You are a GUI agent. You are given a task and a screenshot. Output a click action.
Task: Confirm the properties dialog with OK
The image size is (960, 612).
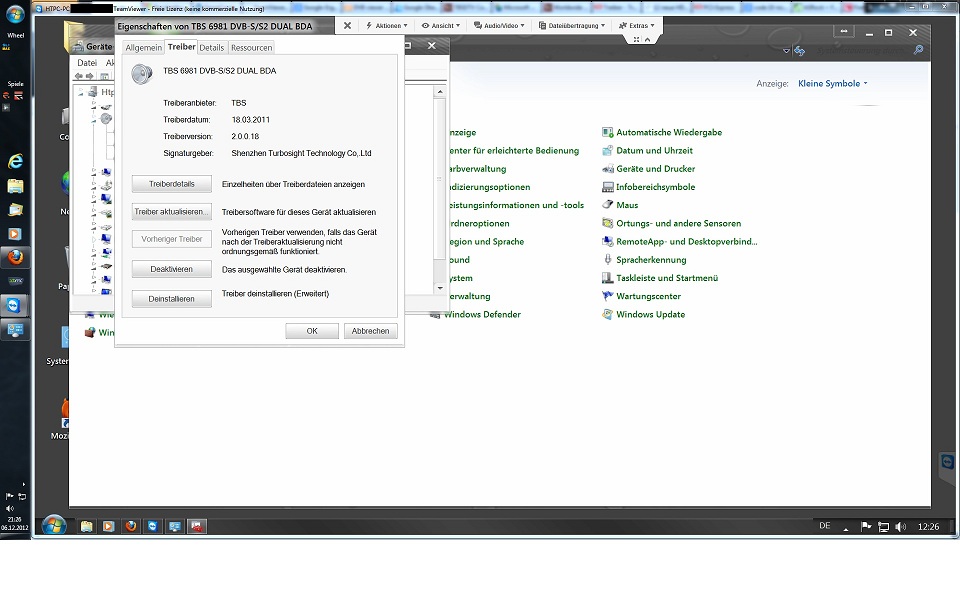312,330
